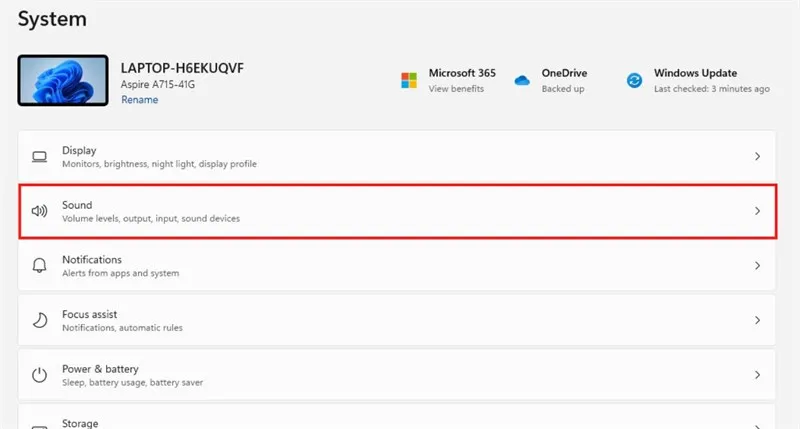Open OneDrive Backed up status

(x=563, y=89)
